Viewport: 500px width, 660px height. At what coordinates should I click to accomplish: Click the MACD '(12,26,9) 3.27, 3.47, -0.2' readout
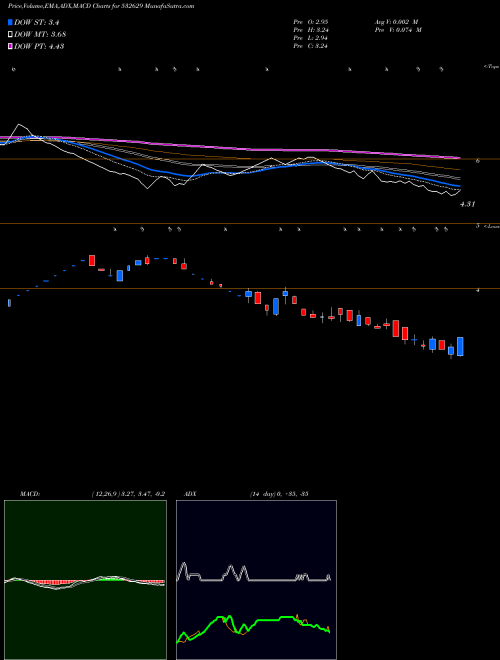click(128, 494)
